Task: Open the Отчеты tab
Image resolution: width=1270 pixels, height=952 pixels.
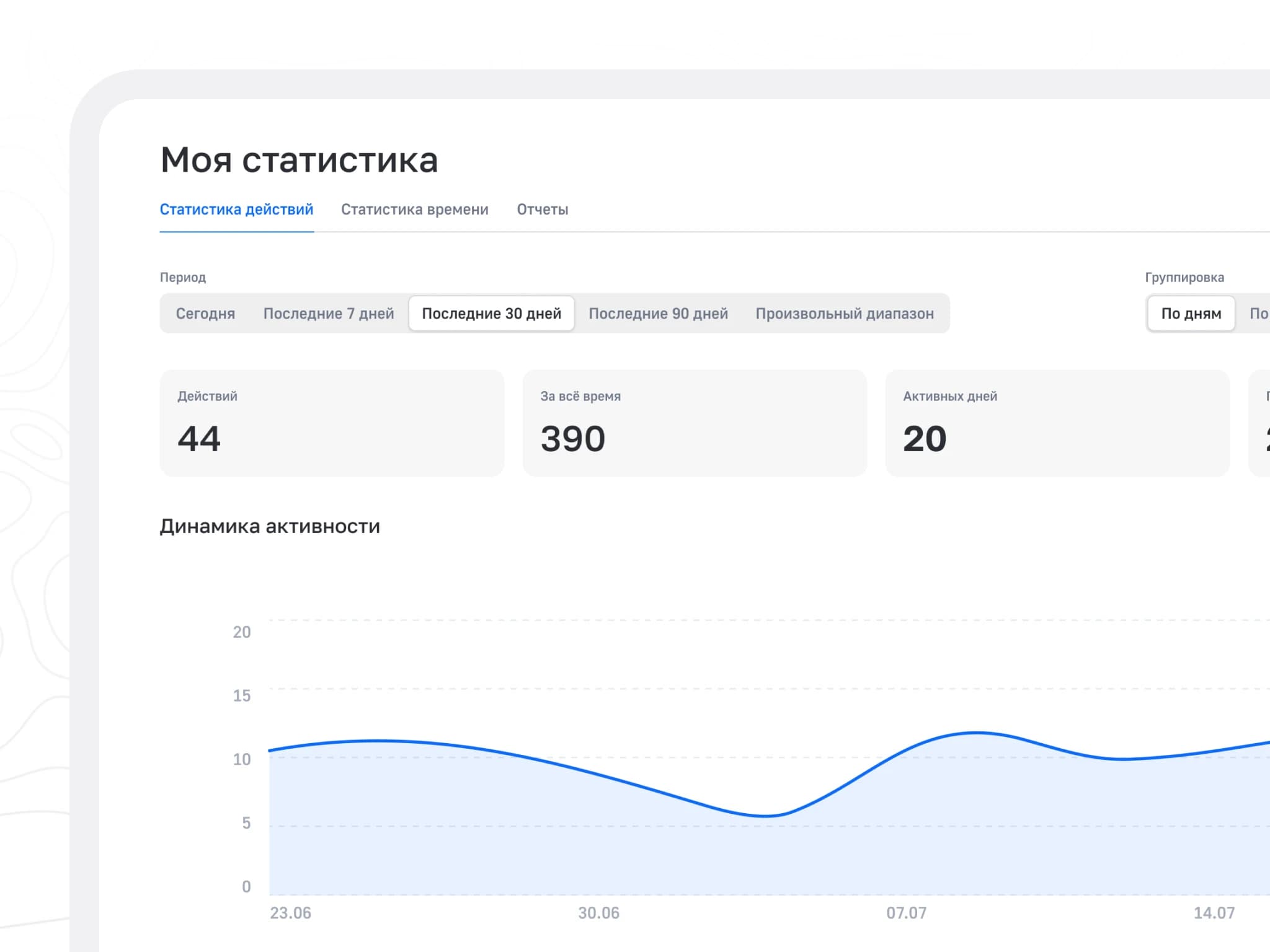Action: click(x=543, y=209)
